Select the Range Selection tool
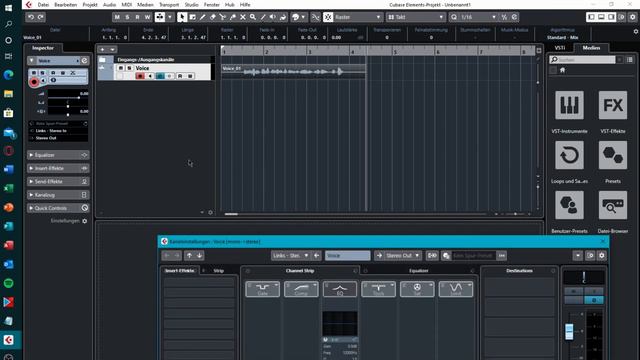 [x=192, y=17]
